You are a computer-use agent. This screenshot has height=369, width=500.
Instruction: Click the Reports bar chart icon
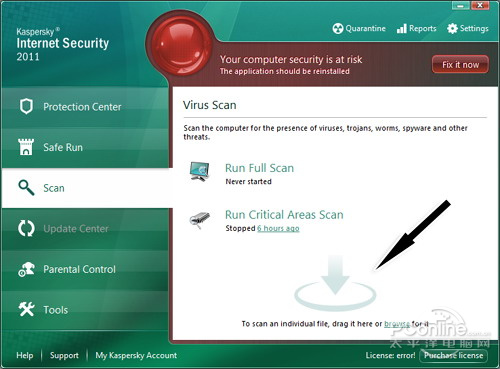tap(402, 29)
